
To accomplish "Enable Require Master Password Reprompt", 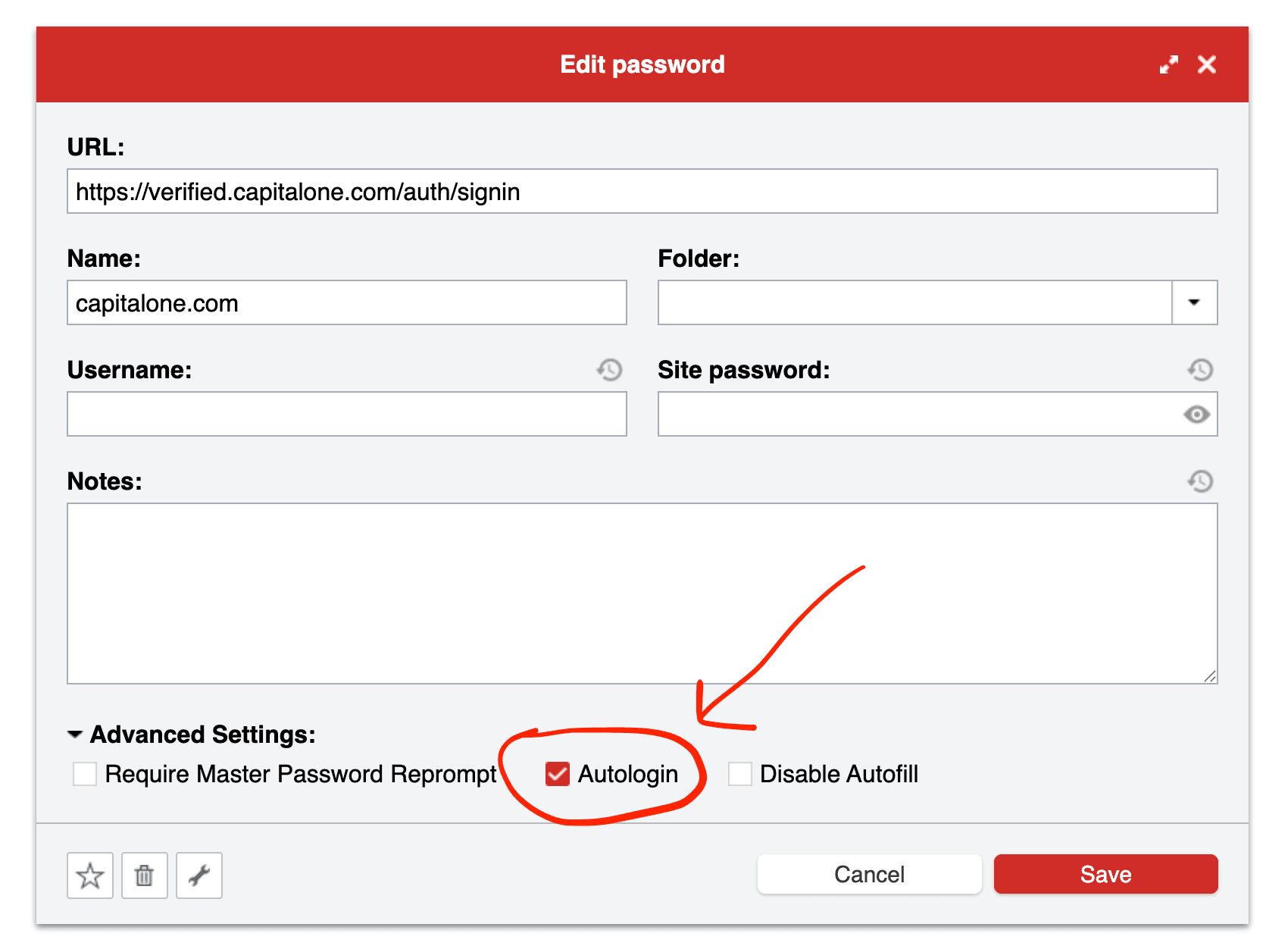I will 84,774.
